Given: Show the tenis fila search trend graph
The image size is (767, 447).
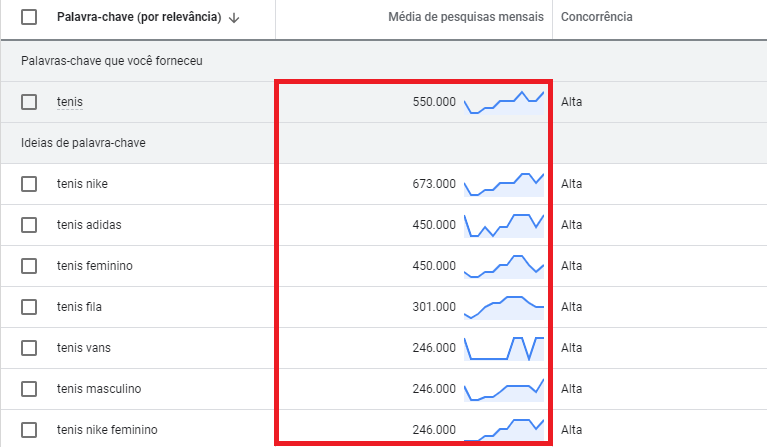Looking at the screenshot, I should pyautogui.click(x=504, y=308).
